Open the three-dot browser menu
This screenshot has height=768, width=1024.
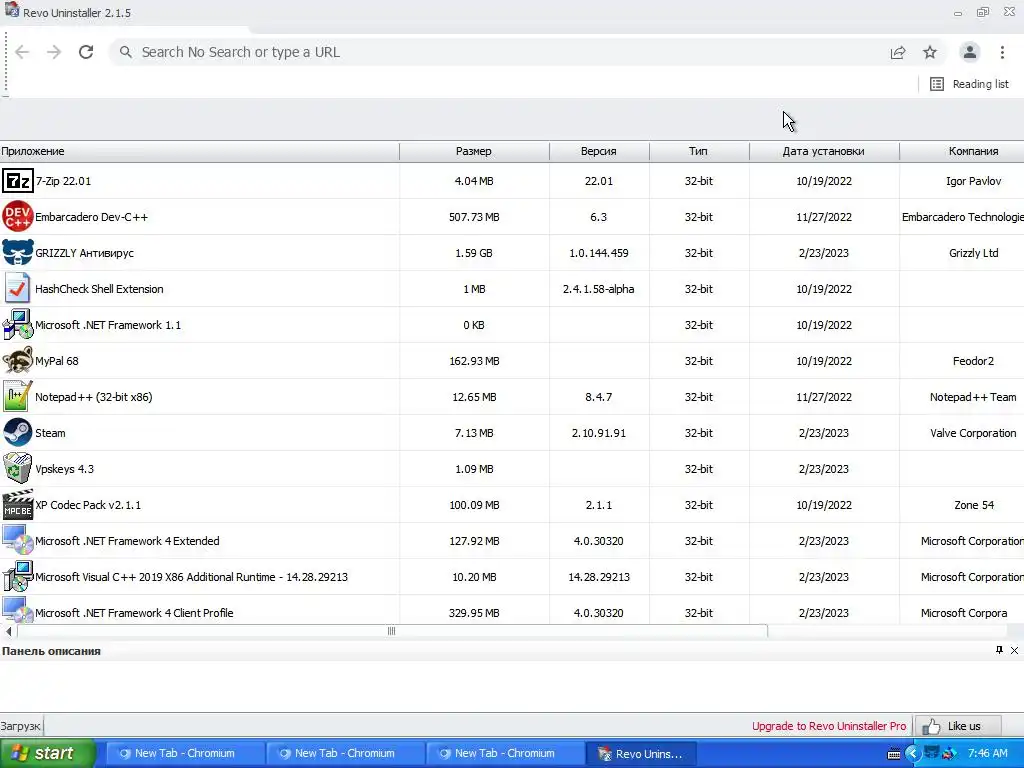1002,52
